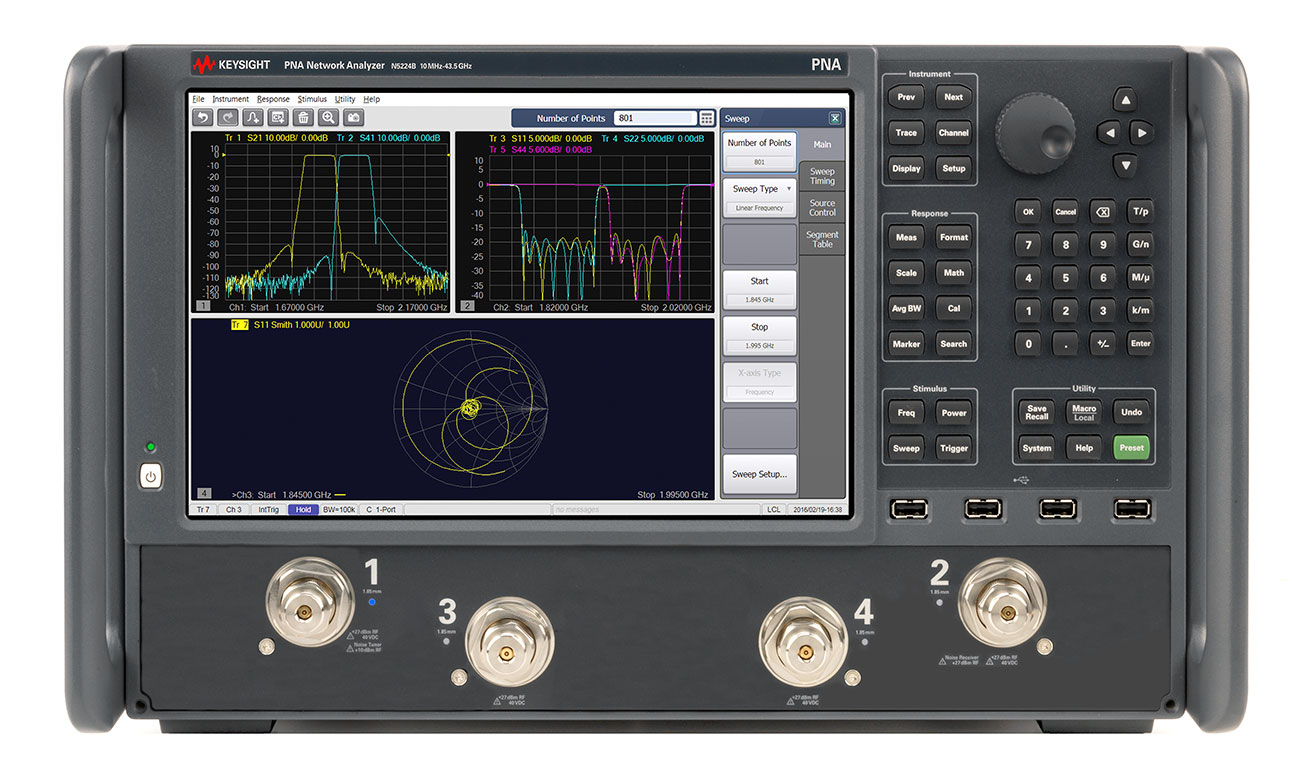Click the Undo icon in the toolbar
1300x780 pixels.
(x=203, y=118)
